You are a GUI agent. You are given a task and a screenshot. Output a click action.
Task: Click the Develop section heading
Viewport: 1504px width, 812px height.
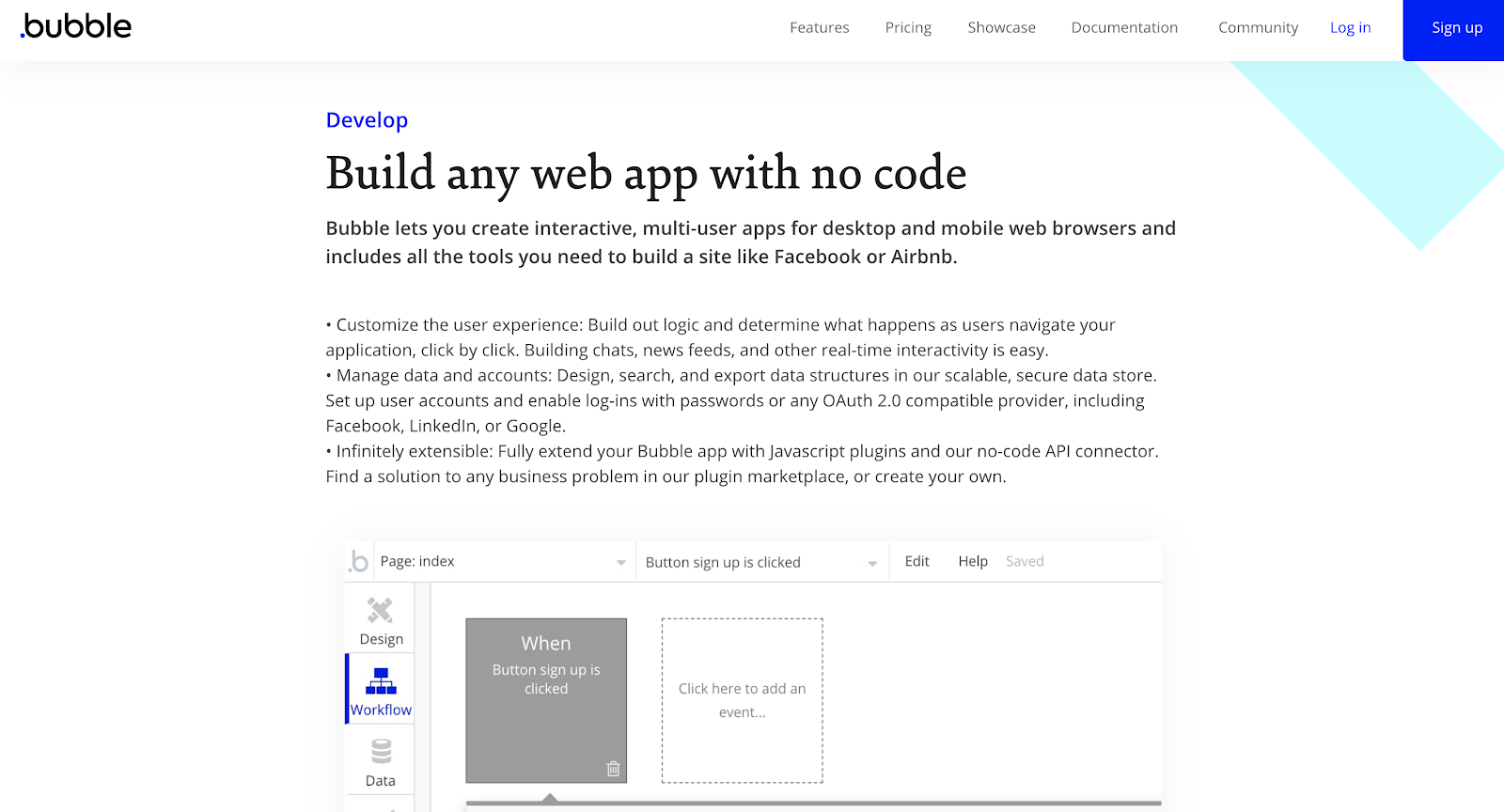[367, 120]
